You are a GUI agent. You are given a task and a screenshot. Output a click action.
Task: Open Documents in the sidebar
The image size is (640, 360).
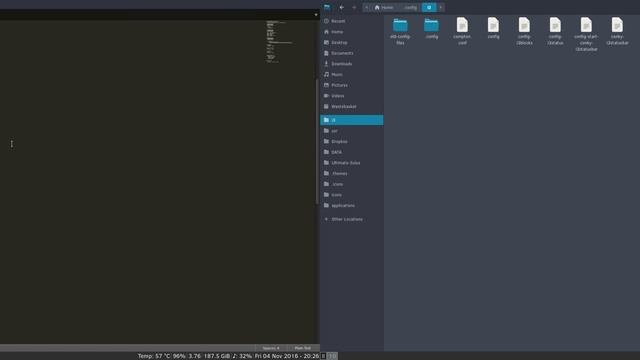coord(351,53)
